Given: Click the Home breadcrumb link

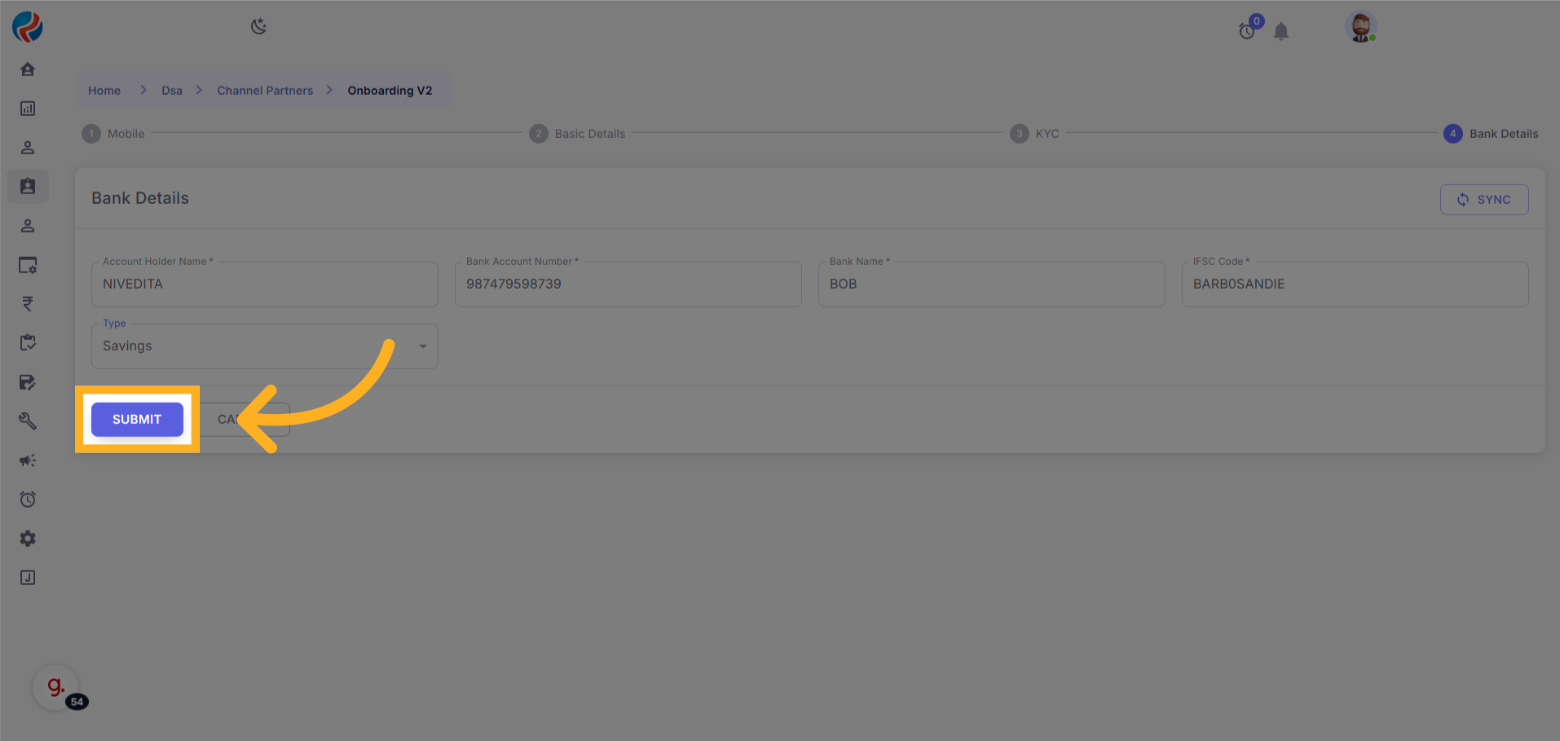Looking at the screenshot, I should pyautogui.click(x=104, y=91).
